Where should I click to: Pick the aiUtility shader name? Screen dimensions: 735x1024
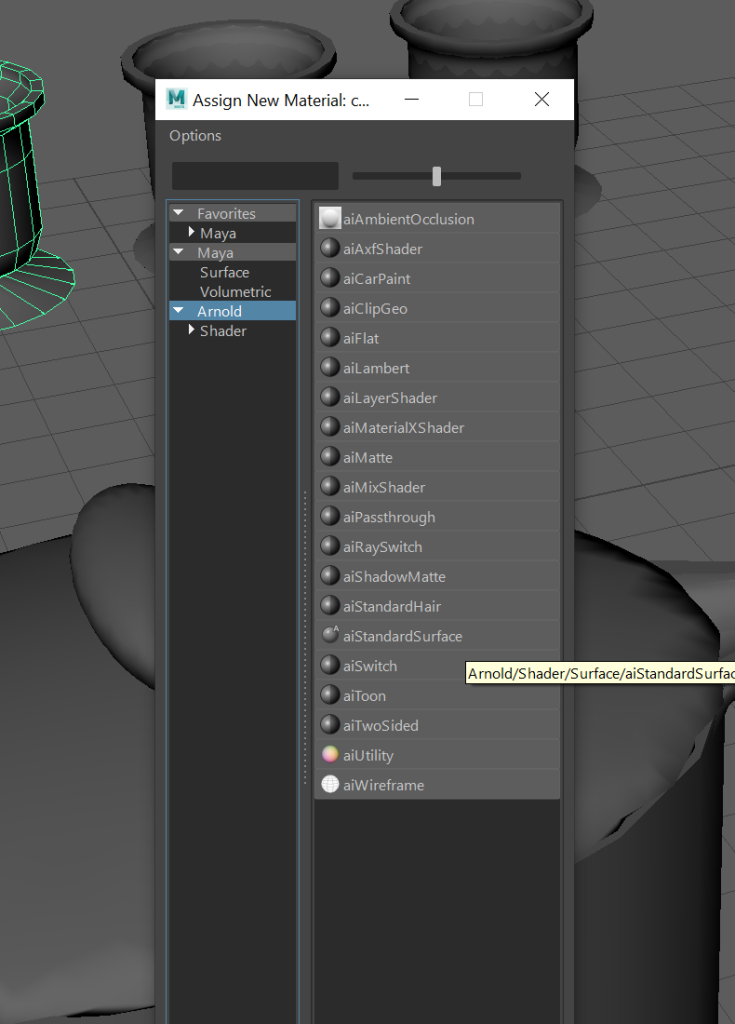pyautogui.click(x=368, y=756)
